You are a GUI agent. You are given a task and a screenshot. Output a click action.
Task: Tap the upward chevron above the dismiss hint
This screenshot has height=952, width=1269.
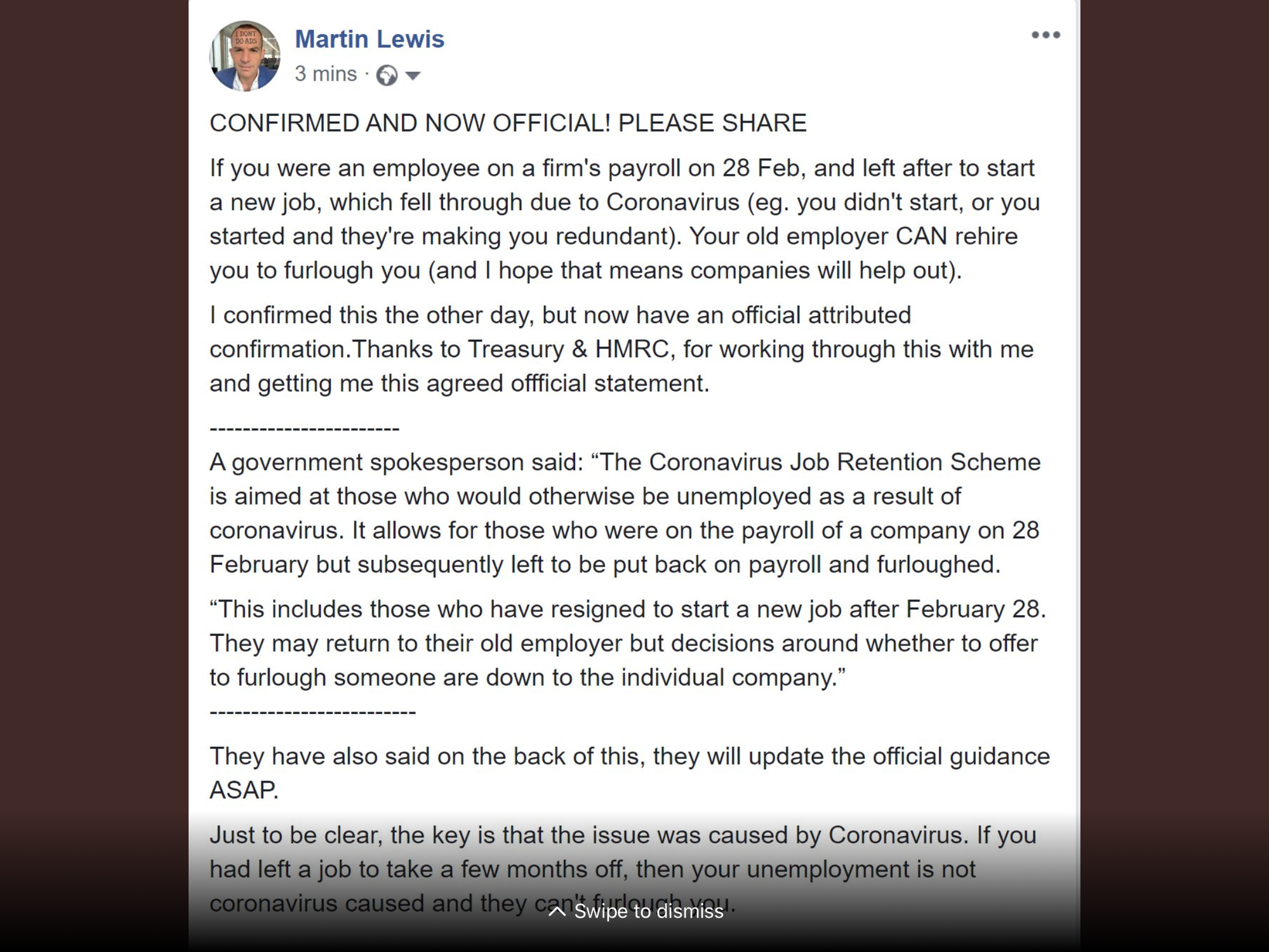557,911
